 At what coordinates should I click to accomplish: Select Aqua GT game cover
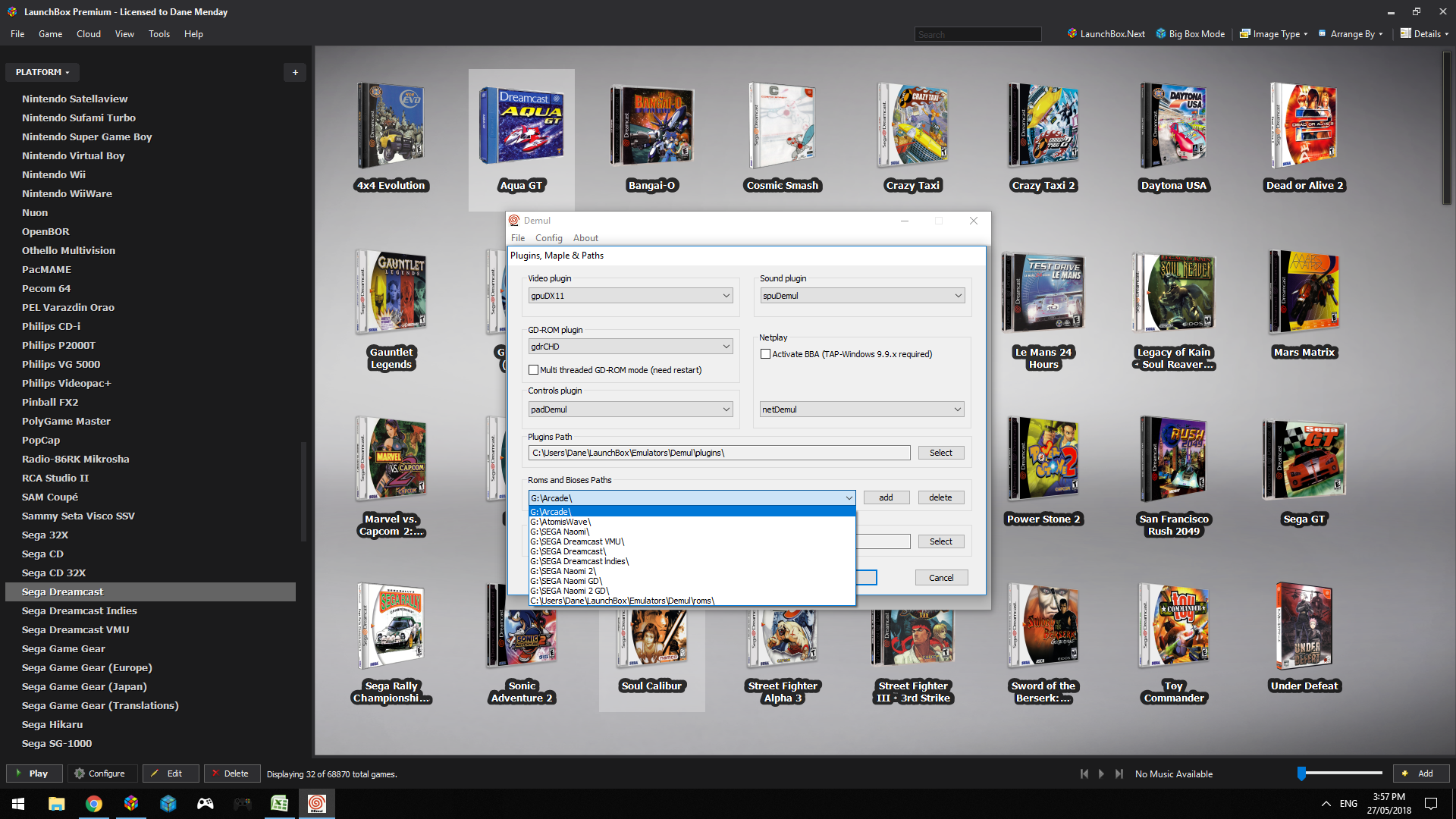(522, 125)
